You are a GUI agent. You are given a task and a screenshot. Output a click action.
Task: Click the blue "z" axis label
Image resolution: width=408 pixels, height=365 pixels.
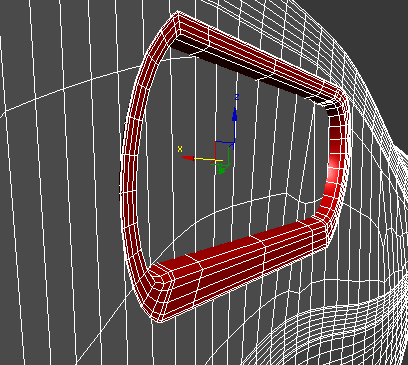click(x=237, y=97)
